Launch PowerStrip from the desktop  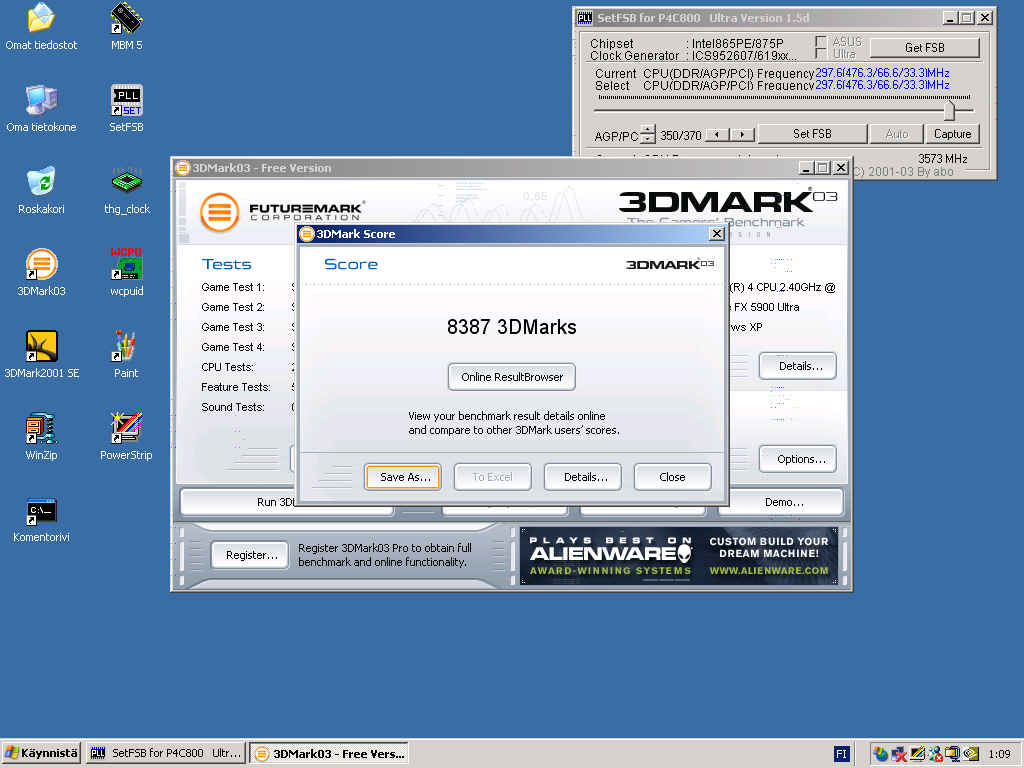click(126, 430)
